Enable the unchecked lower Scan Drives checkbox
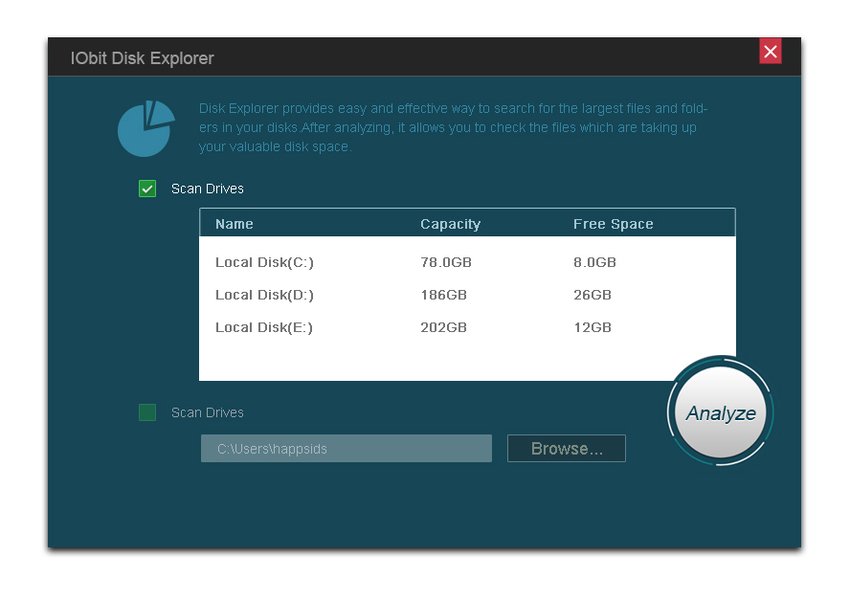Viewport: 850px width, 600px height. click(147, 412)
